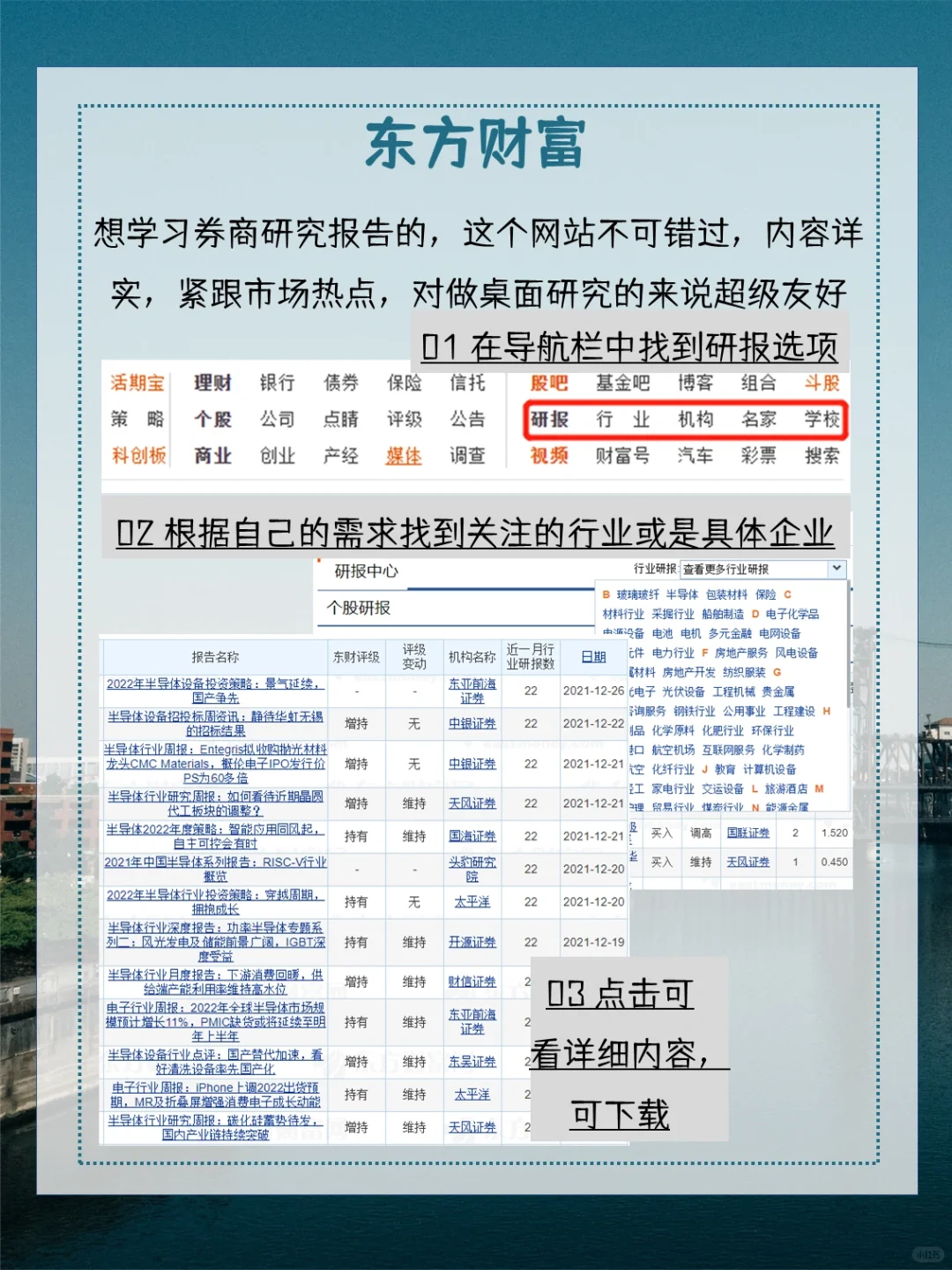Open the 学校 navigation link

click(822, 420)
